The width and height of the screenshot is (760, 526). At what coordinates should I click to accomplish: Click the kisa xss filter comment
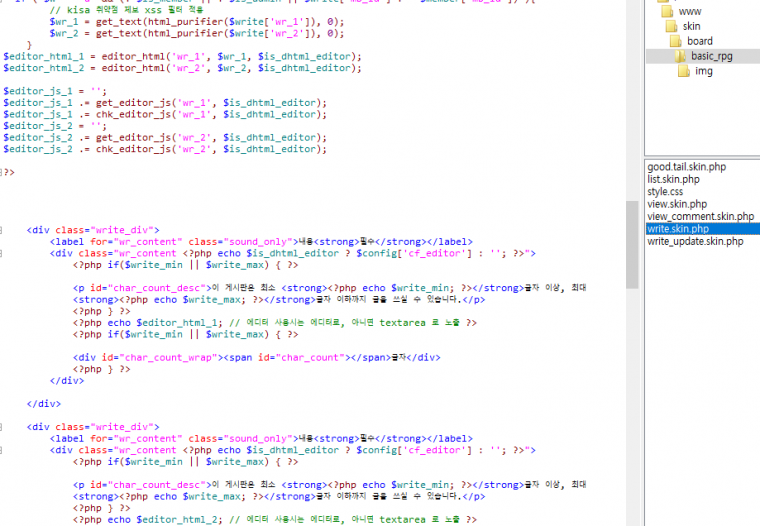tap(127, 10)
